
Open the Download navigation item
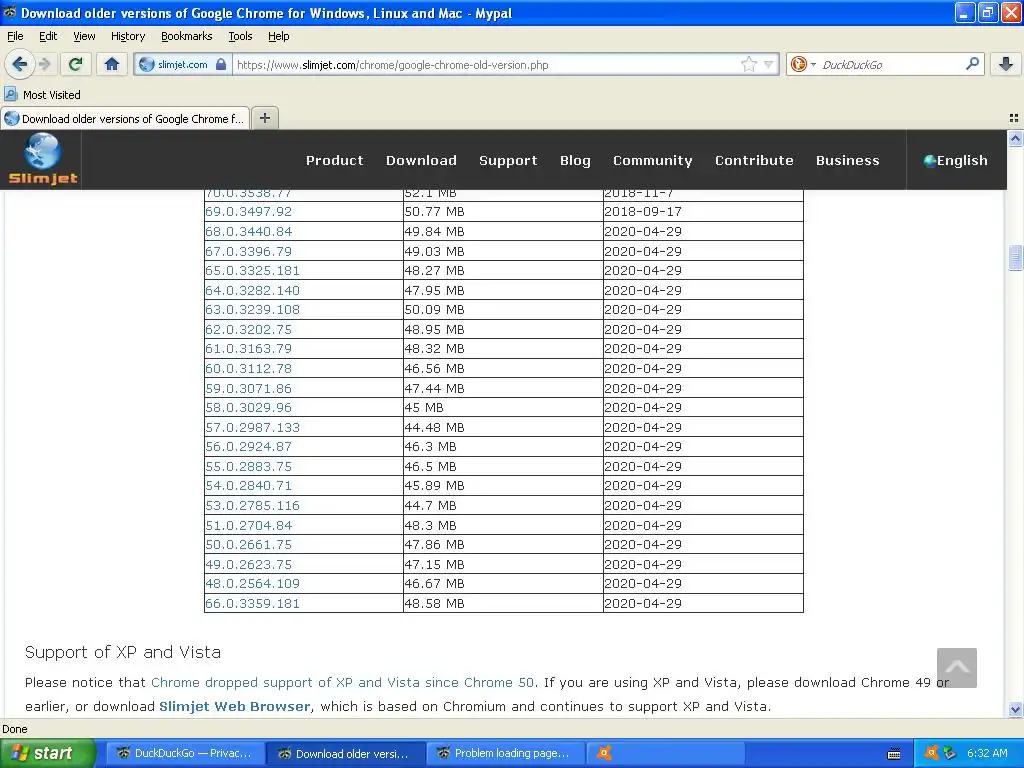[x=421, y=160]
